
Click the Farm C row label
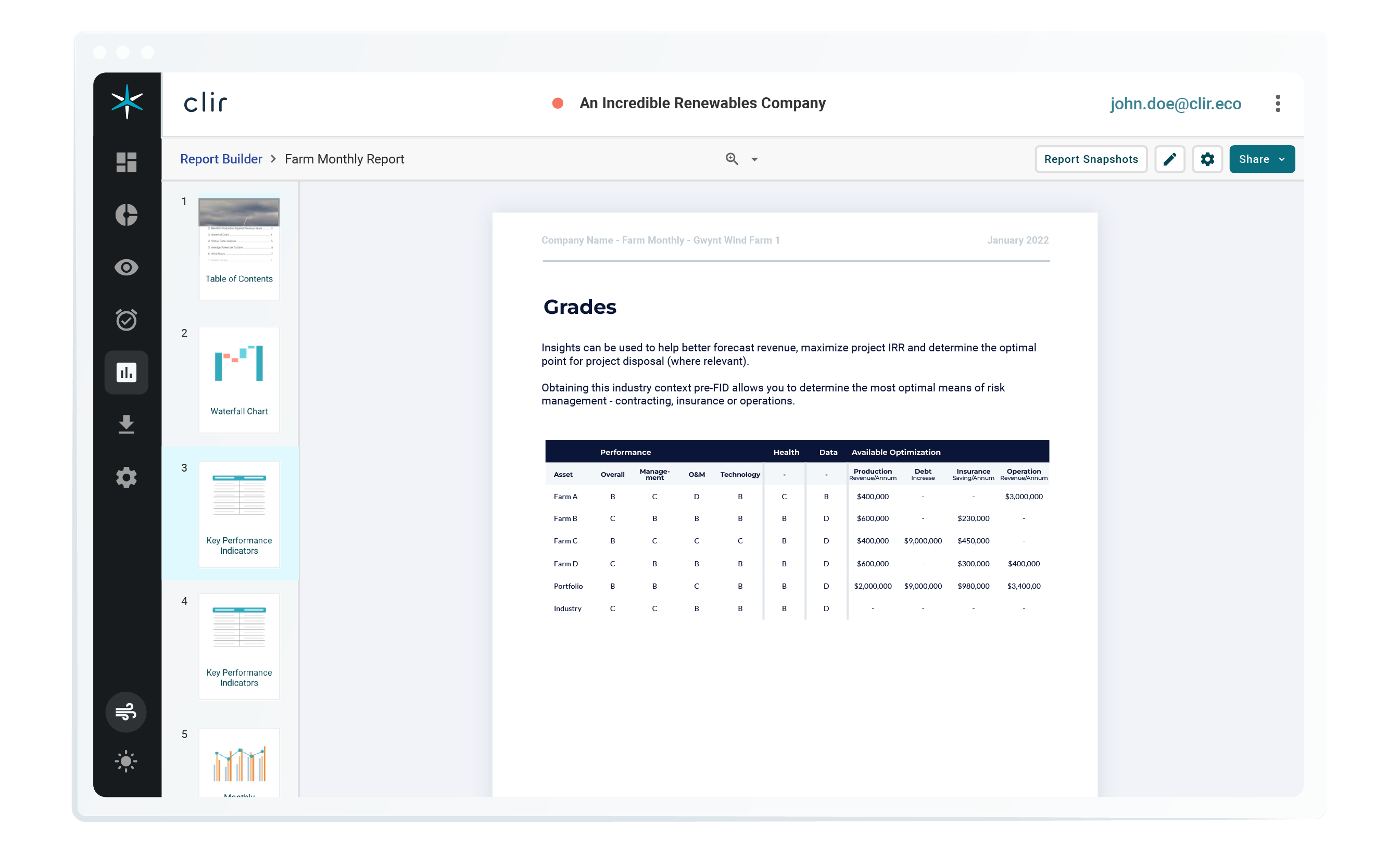[565, 541]
